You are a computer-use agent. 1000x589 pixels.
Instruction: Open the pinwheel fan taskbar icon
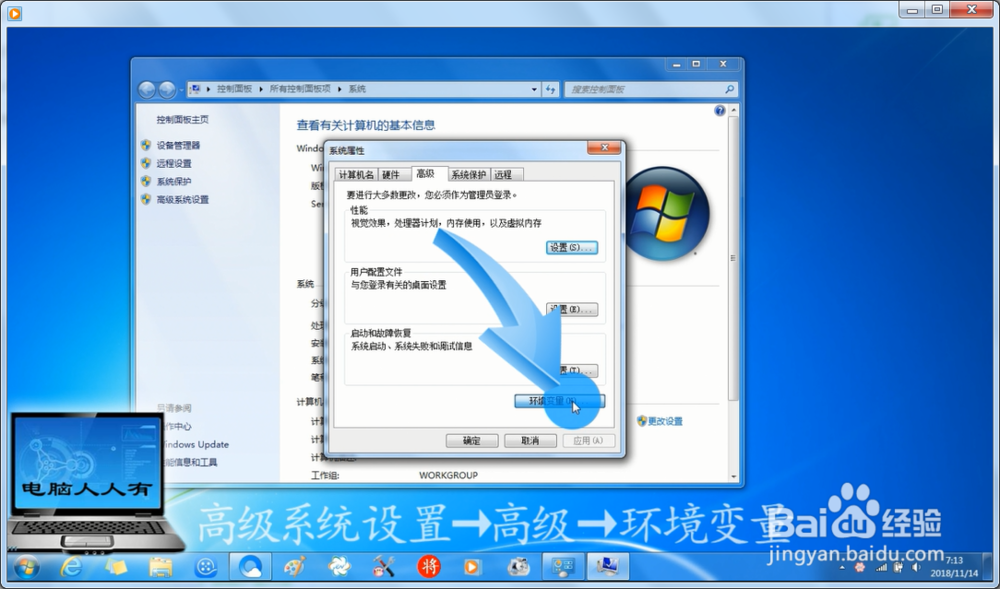pos(339,566)
